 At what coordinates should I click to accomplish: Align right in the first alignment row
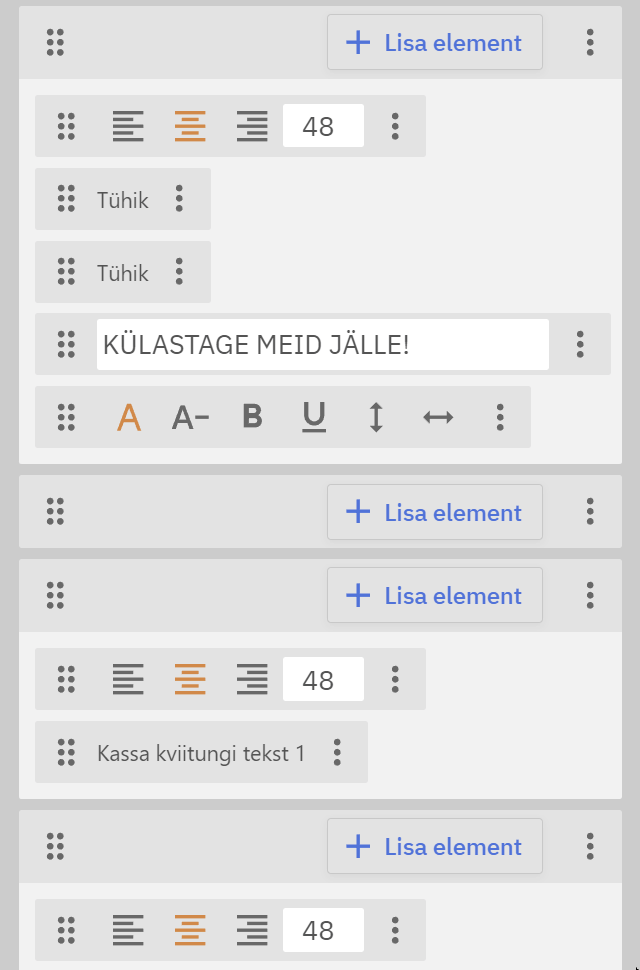click(252, 126)
